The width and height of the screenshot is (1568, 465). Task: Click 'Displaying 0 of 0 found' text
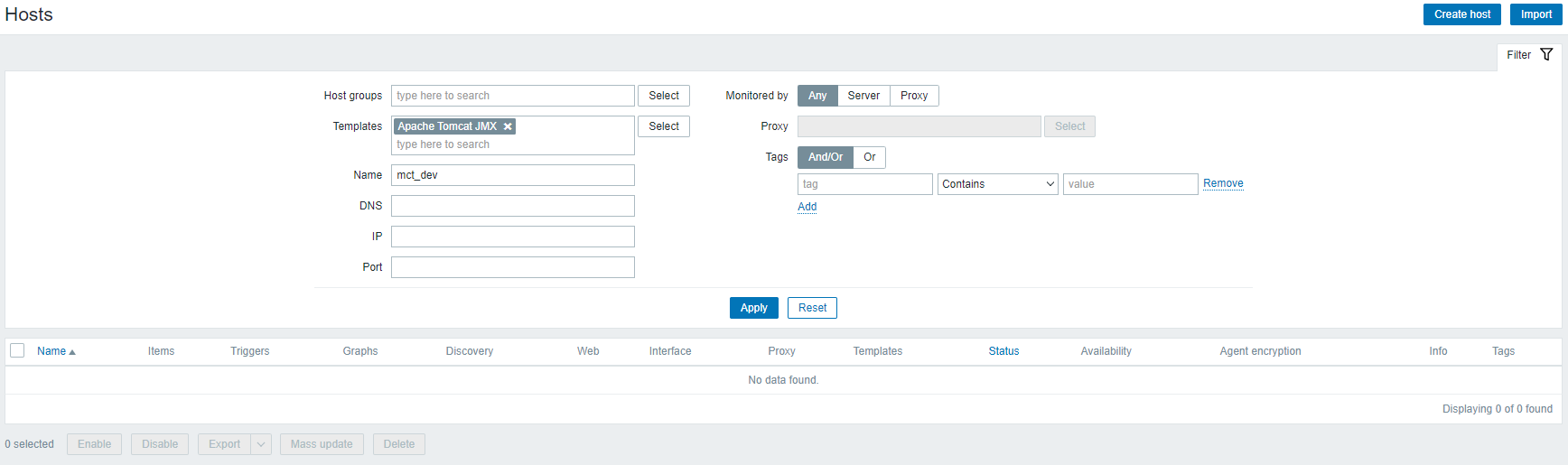click(x=1498, y=409)
